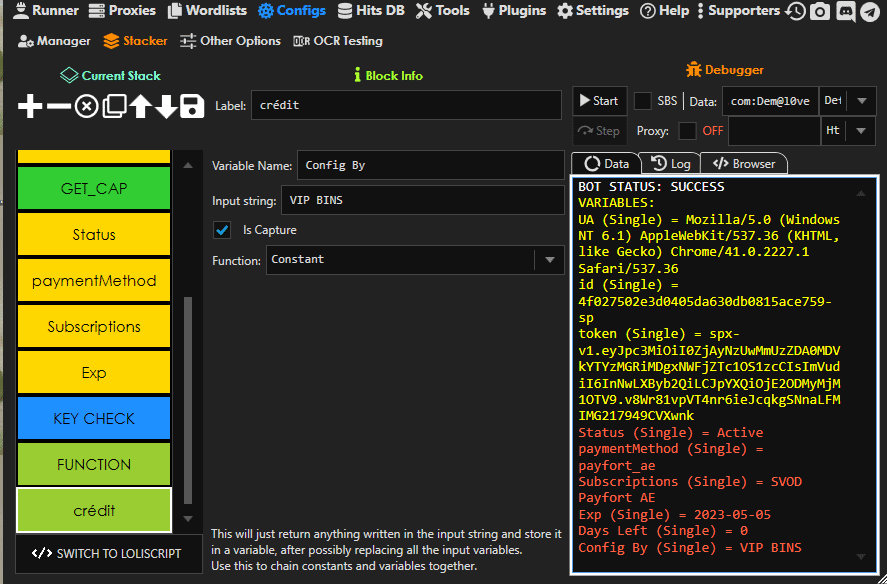This screenshot has height=584, width=887.
Task: Select the blue KEY CHECK block
Action: (x=94, y=418)
